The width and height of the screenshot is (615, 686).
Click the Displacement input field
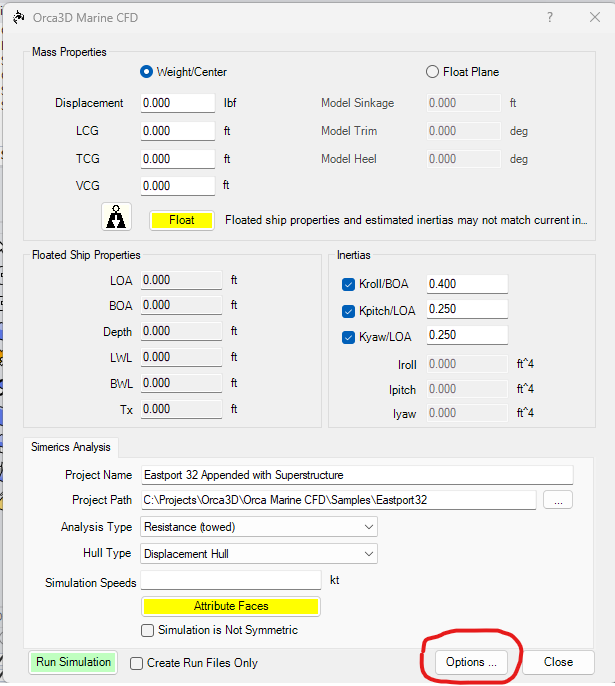[x=178, y=103]
